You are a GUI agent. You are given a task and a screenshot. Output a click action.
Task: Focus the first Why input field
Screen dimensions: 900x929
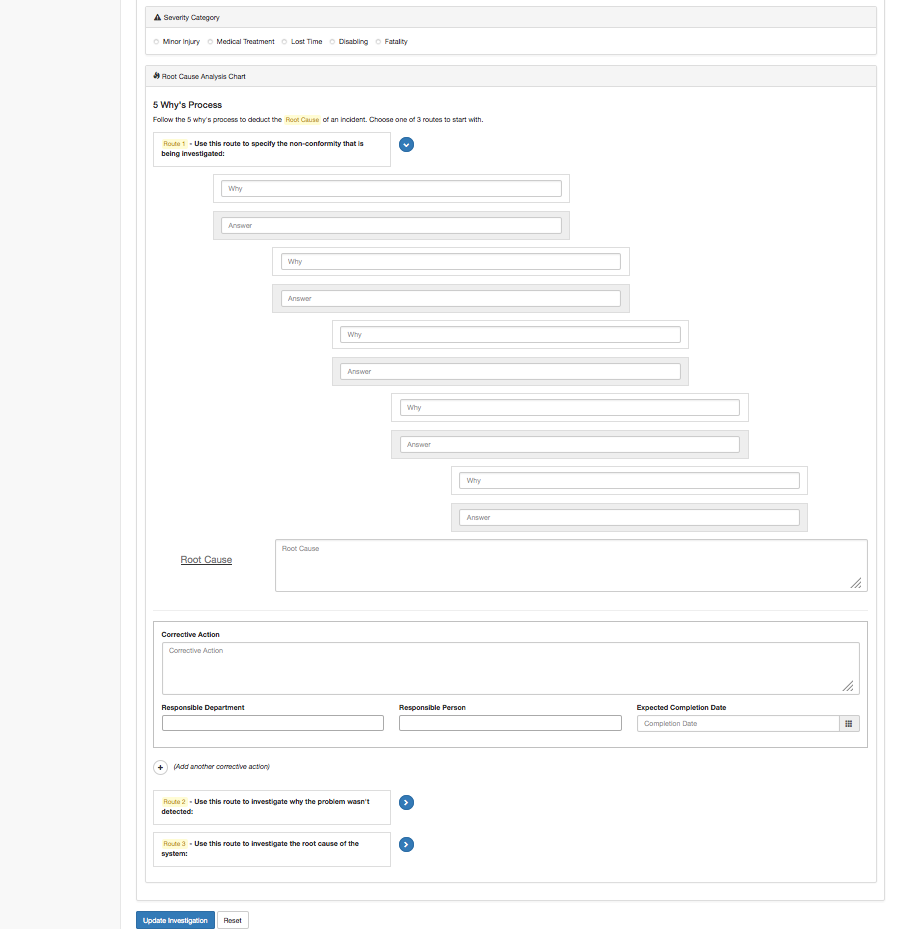[391, 189]
